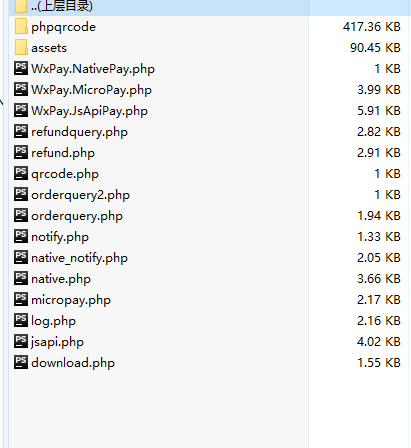Click the parent directory folder icon
Image resolution: width=411 pixels, height=448 pixels.
(21, 6)
